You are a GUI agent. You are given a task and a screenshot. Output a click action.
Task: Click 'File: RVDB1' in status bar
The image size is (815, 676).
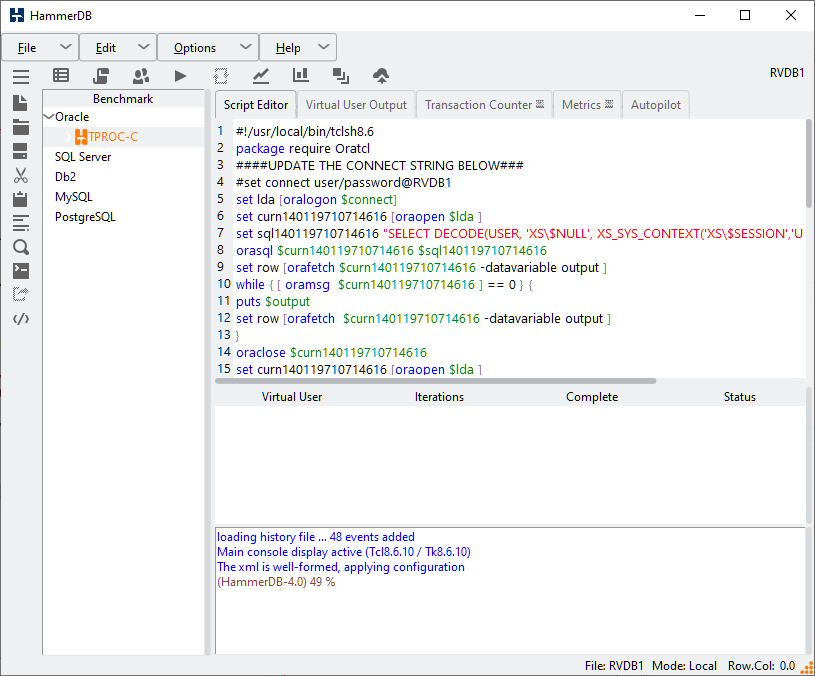[x=614, y=666]
